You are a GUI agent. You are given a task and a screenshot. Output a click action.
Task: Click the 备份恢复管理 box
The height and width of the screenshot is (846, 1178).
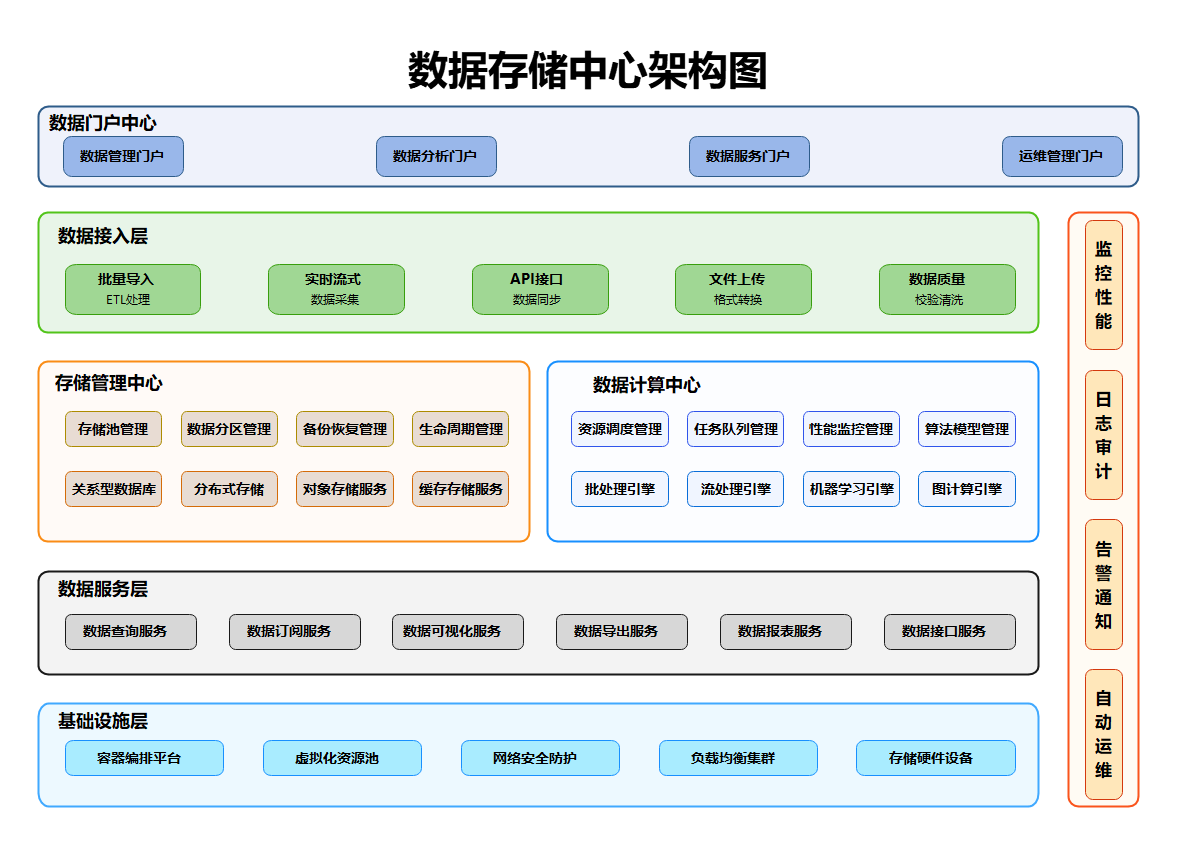pos(345,429)
